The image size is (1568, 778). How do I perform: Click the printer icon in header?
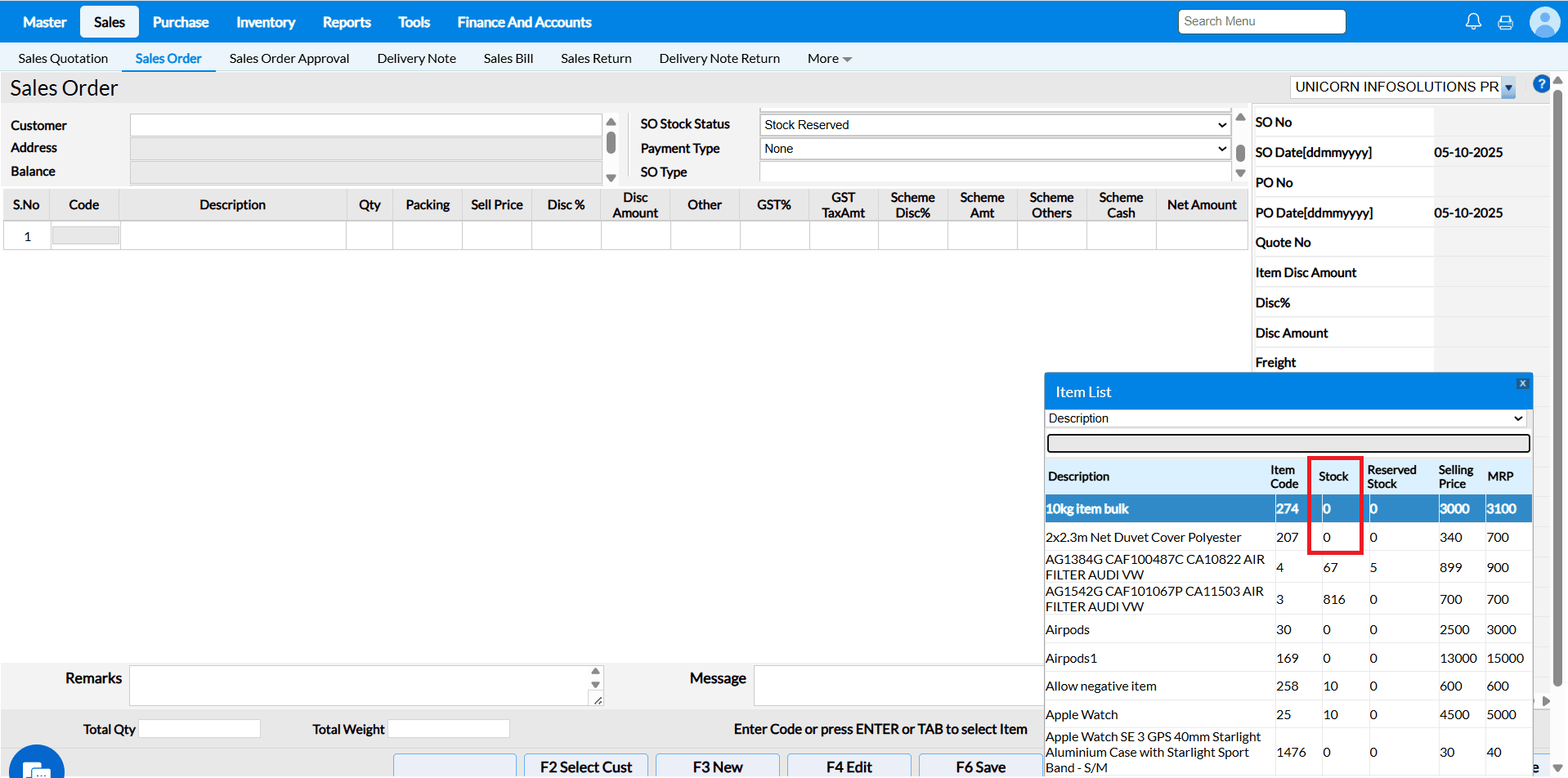pyautogui.click(x=1505, y=23)
